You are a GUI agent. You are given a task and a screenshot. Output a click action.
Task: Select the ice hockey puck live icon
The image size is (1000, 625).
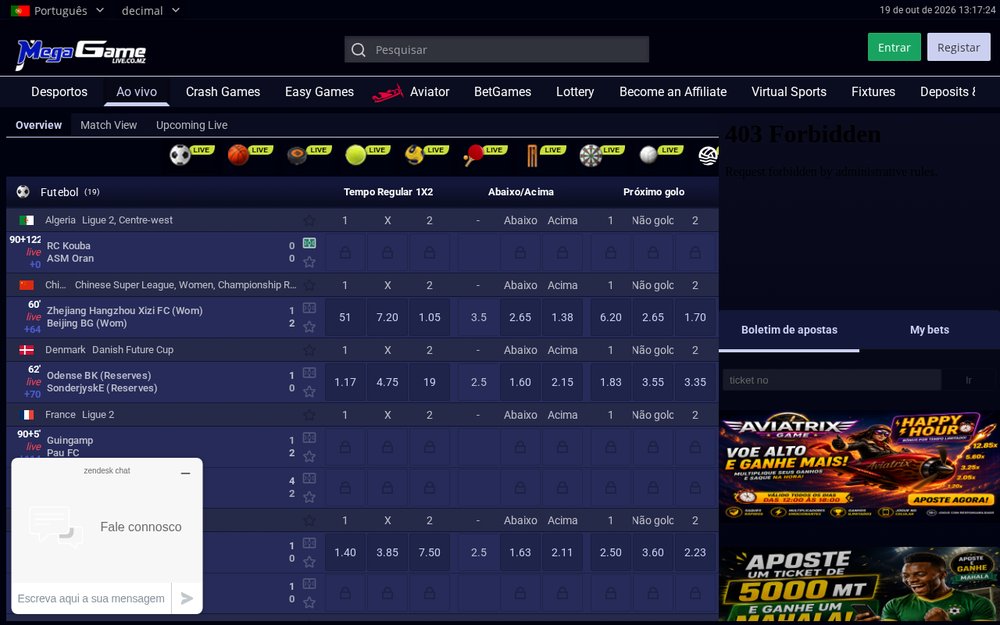297,155
